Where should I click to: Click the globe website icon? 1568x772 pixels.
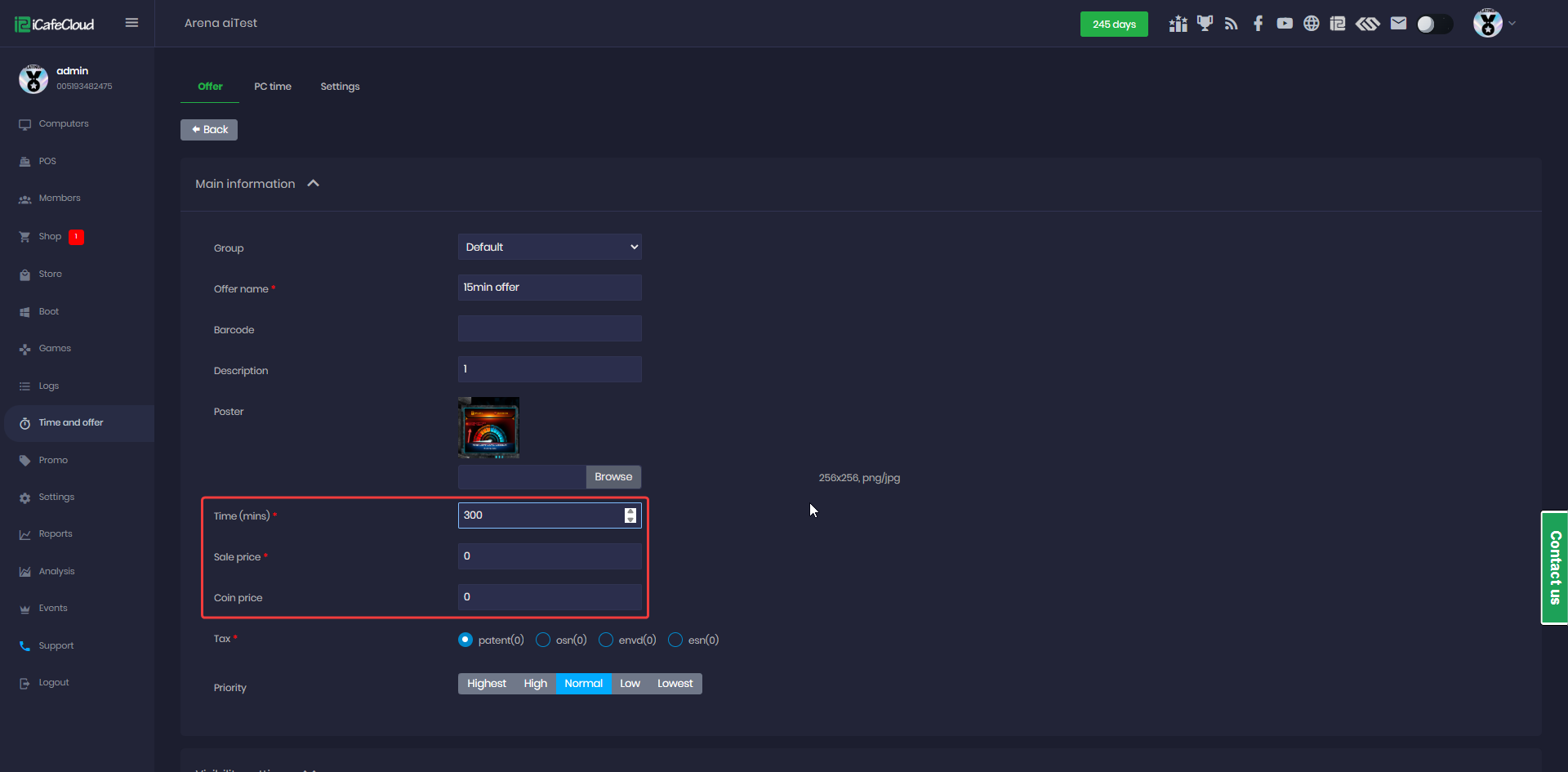[x=1311, y=24]
